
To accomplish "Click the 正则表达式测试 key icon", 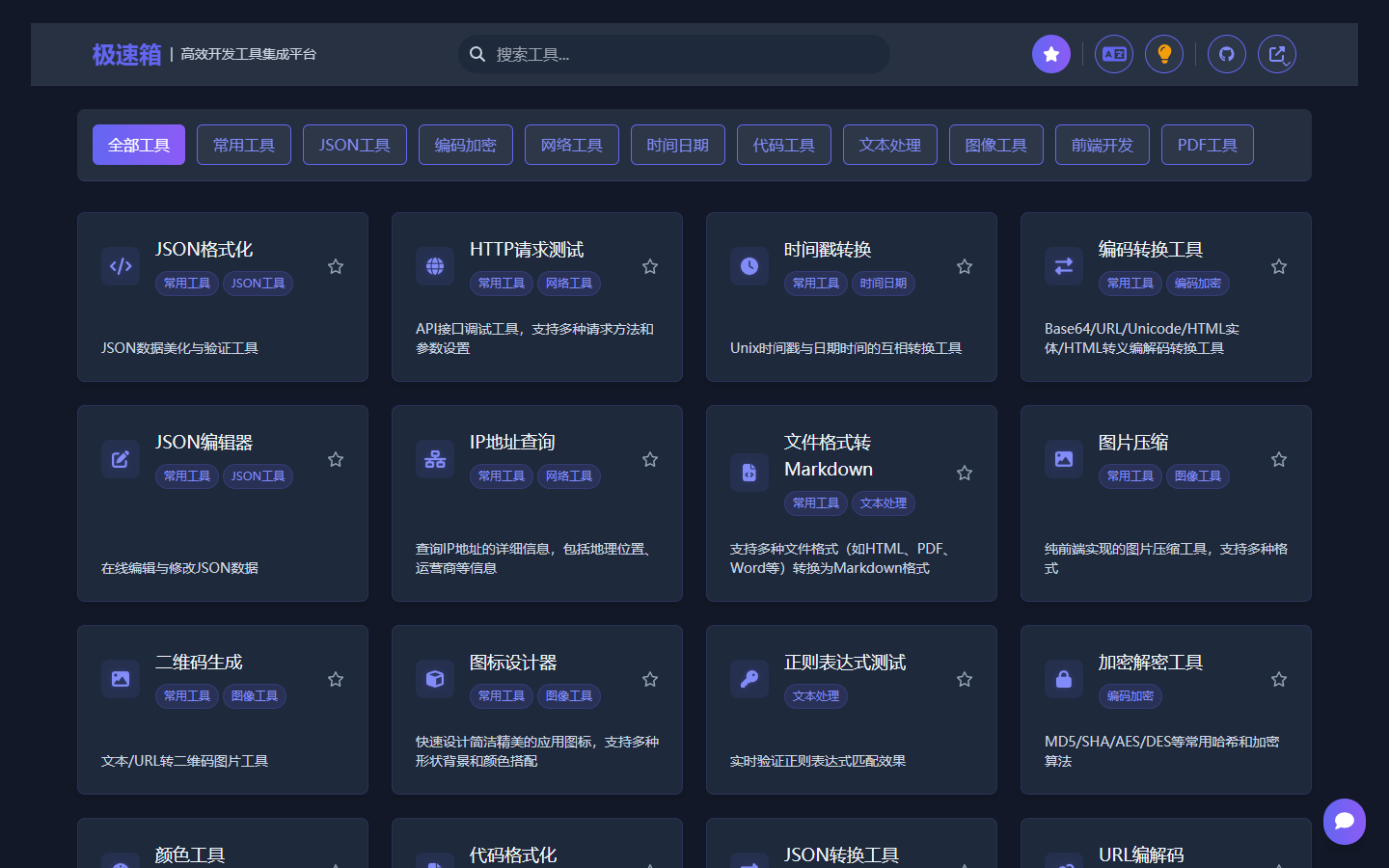I will (749, 679).
